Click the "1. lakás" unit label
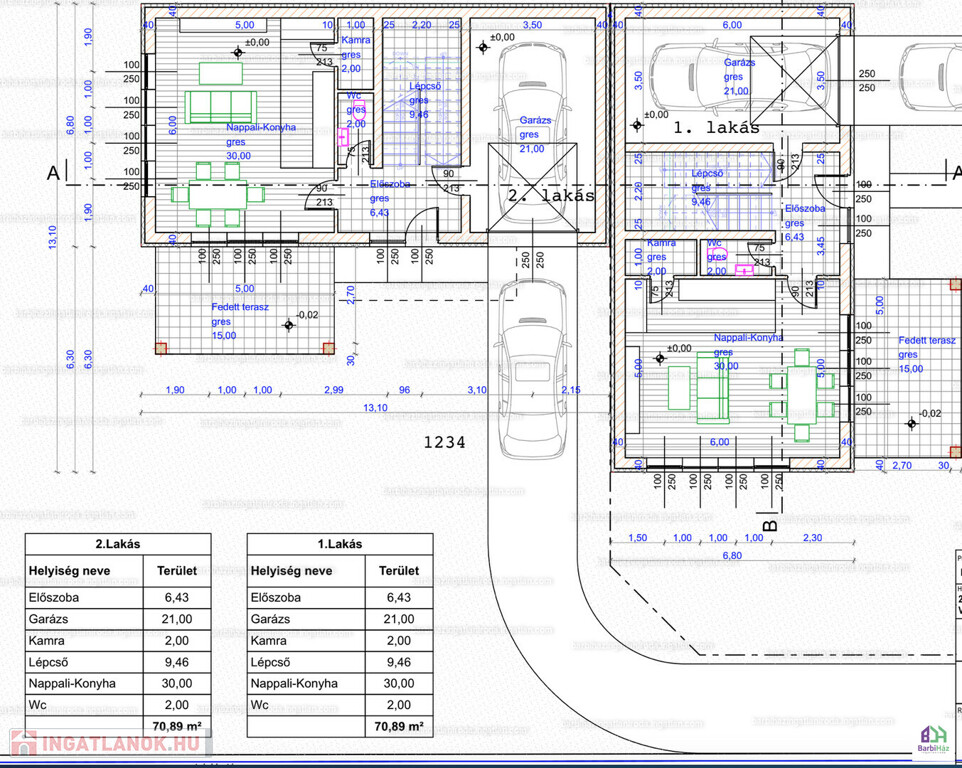The height and width of the screenshot is (768, 962). (x=715, y=128)
